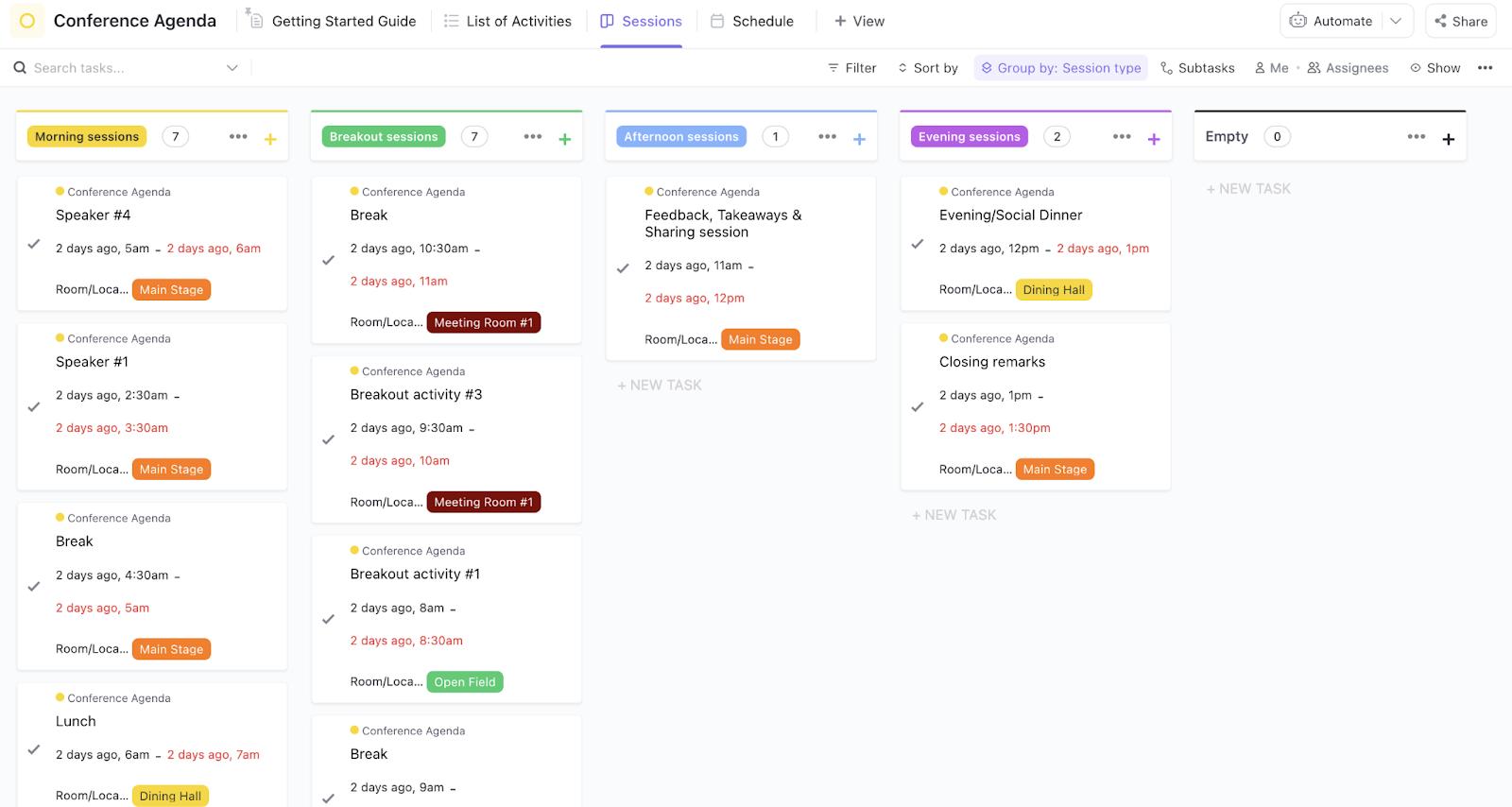The image size is (1512, 807).
Task: Mark Closing remarks task complete
Action: pyautogui.click(x=918, y=407)
